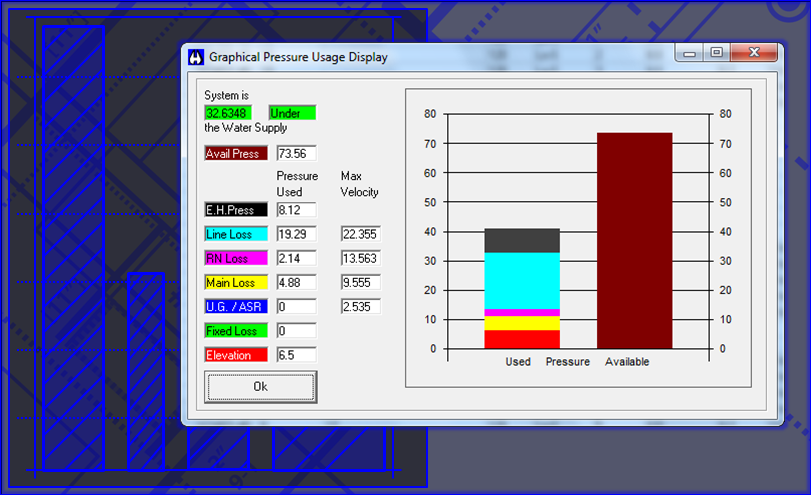Click the Main Loss max velocity field
Image resolution: width=811 pixels, height=495 pixels.
pos(360,282)
